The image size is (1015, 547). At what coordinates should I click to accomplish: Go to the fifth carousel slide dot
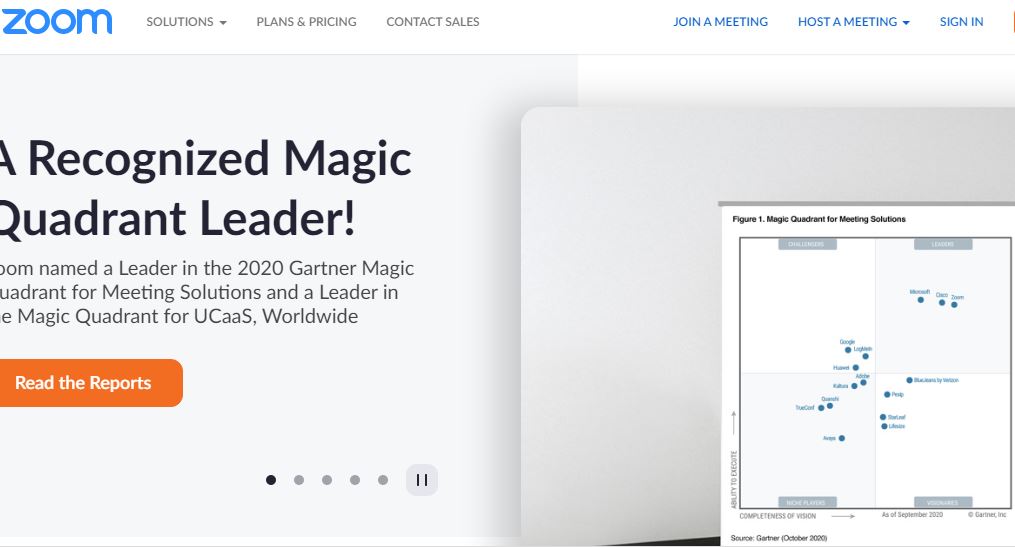tap(383, 480)
